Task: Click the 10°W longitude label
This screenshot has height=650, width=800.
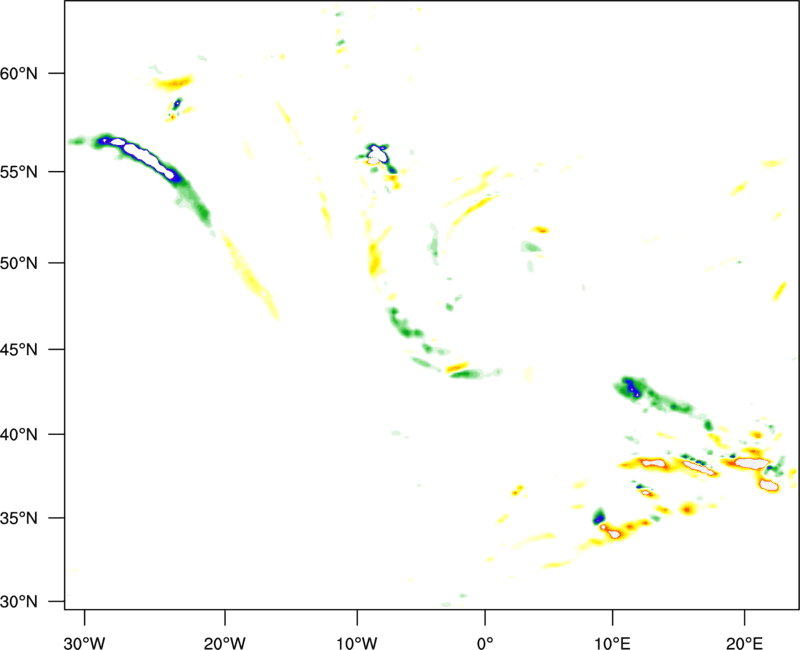Action: (357, 643)
